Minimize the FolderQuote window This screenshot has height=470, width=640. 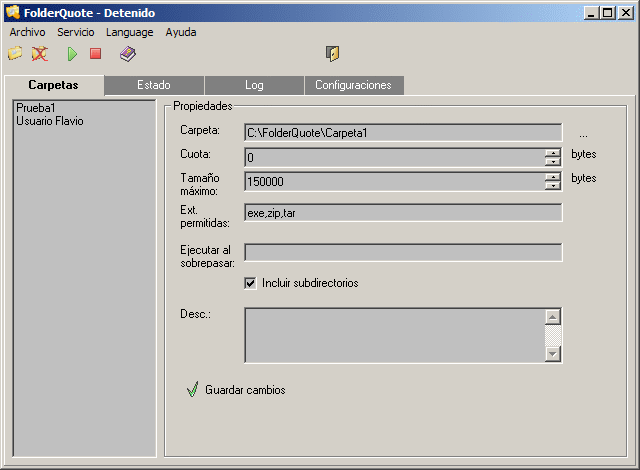[591, 13]
